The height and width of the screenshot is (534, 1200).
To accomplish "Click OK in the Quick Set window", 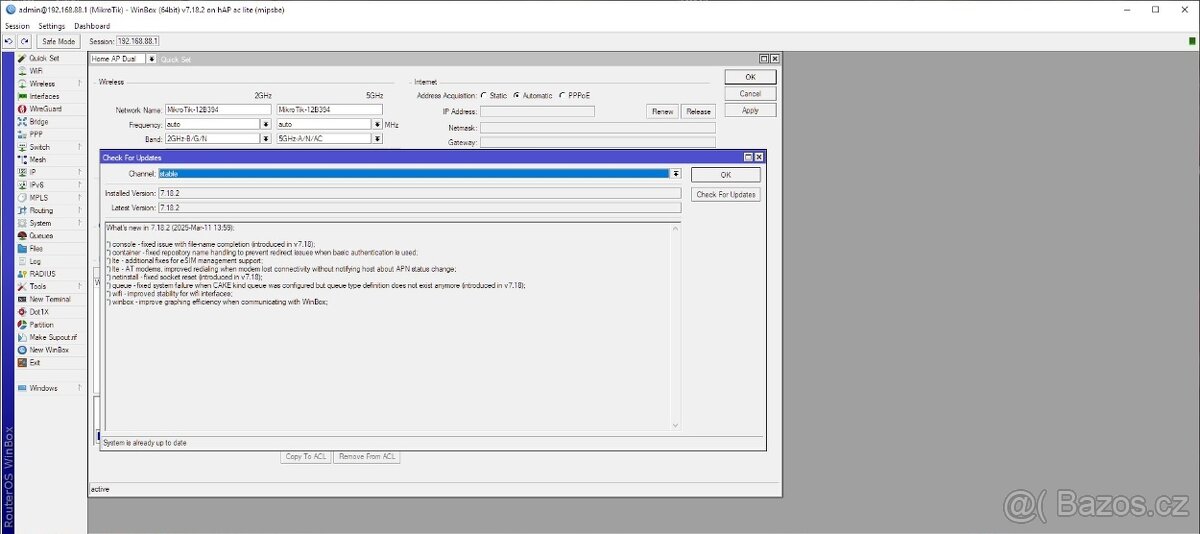I will pyautogui.click(x=750, y=77).
